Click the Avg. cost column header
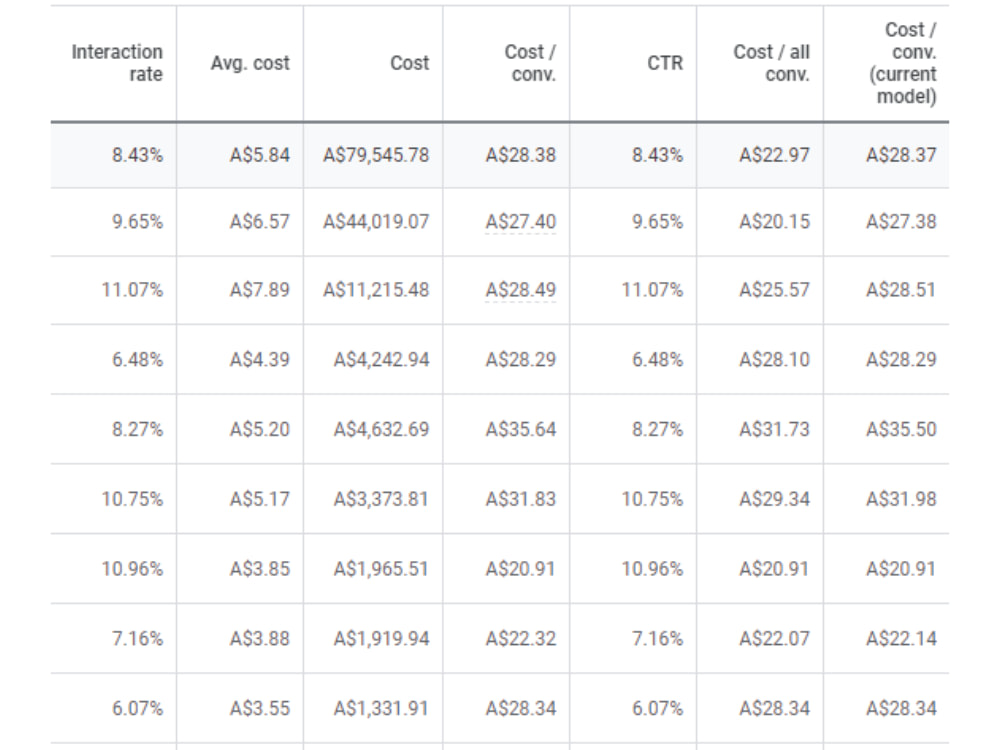The height and width of the screenshot is (750, 1000). click(x=250, y=63)
